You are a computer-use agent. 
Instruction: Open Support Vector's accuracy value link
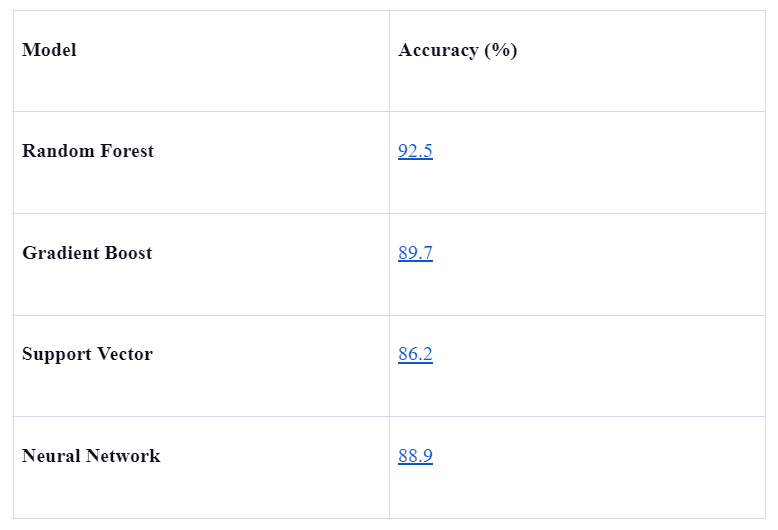(415, 354)
